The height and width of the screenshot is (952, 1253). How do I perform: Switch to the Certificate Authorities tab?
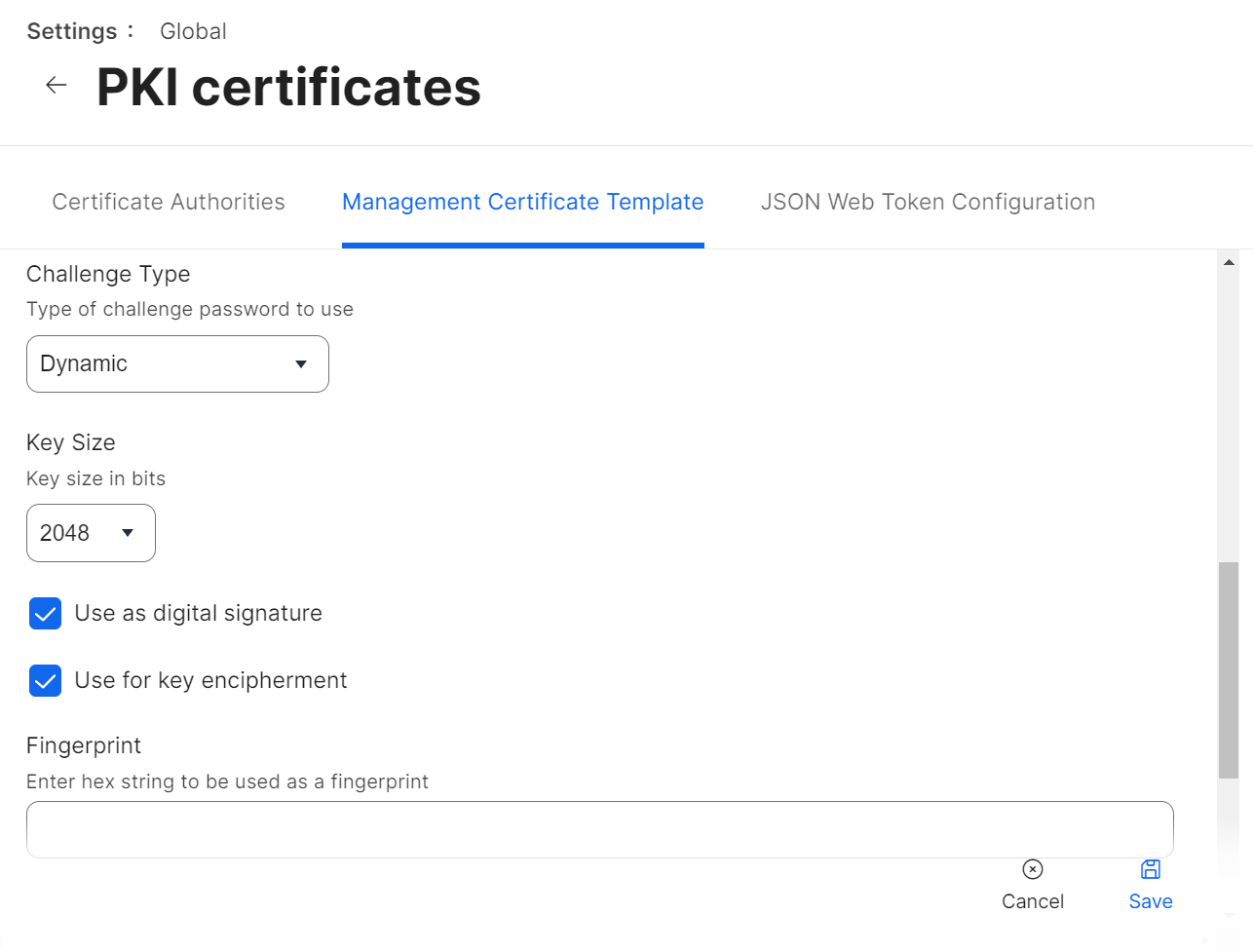tap(169, 202)
